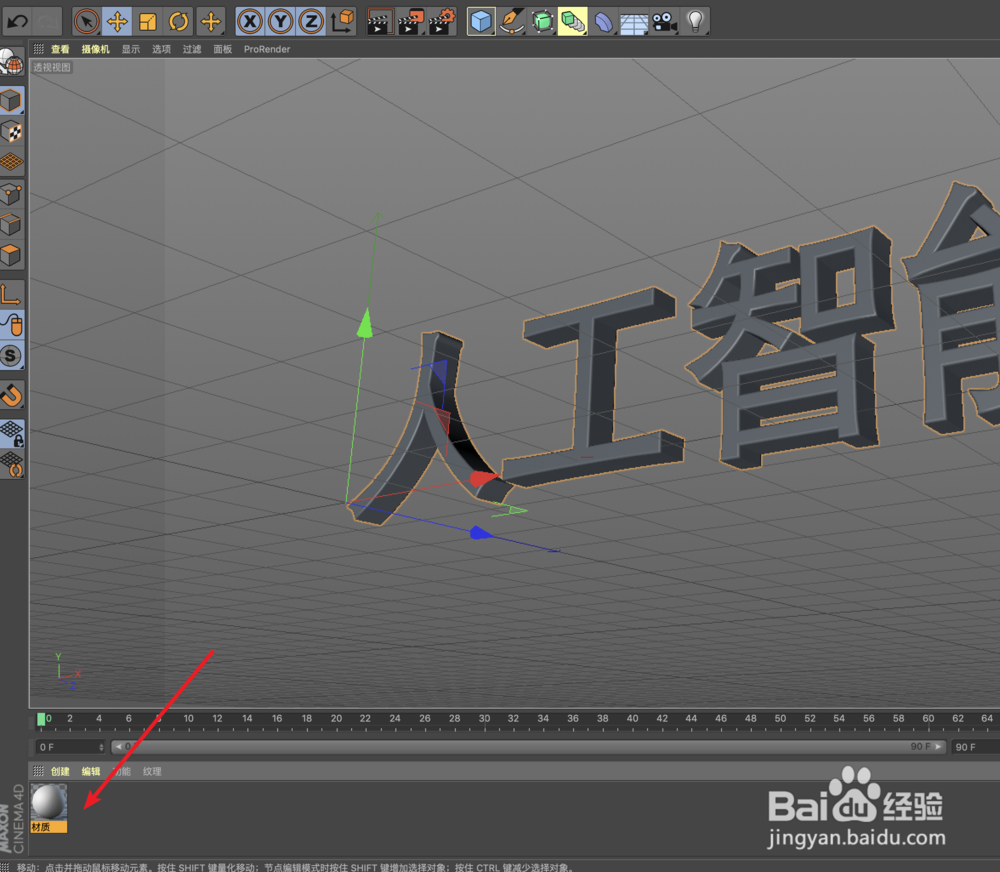Switch to Workplane mode orange grid
1000x872 pixels.
pyautogui.click(x=11, y=162)
